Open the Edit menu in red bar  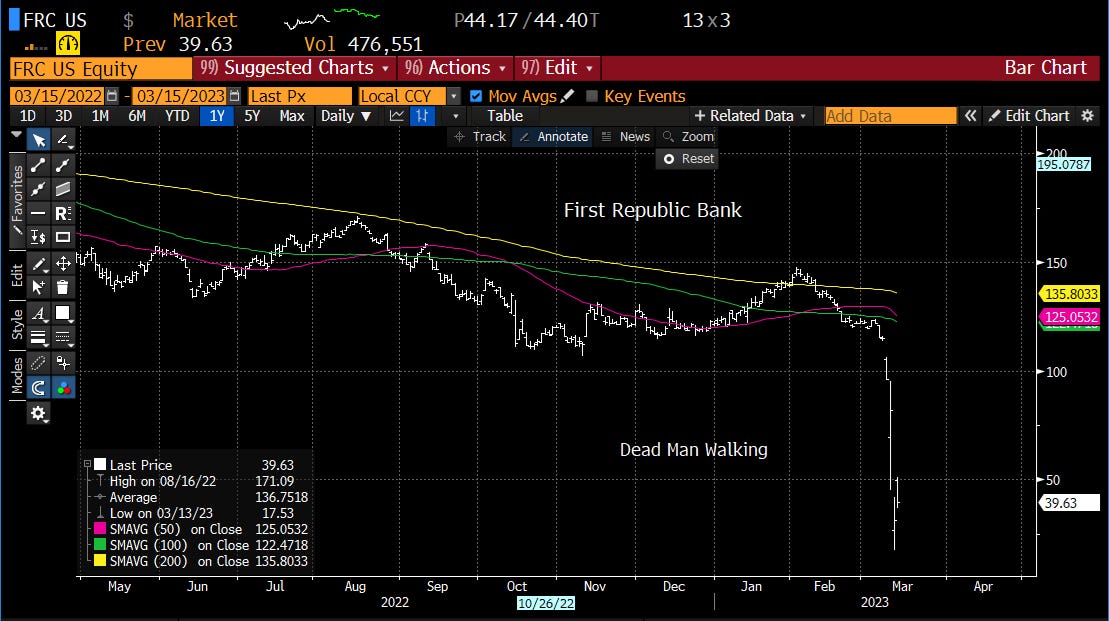[x=557, y=68]
